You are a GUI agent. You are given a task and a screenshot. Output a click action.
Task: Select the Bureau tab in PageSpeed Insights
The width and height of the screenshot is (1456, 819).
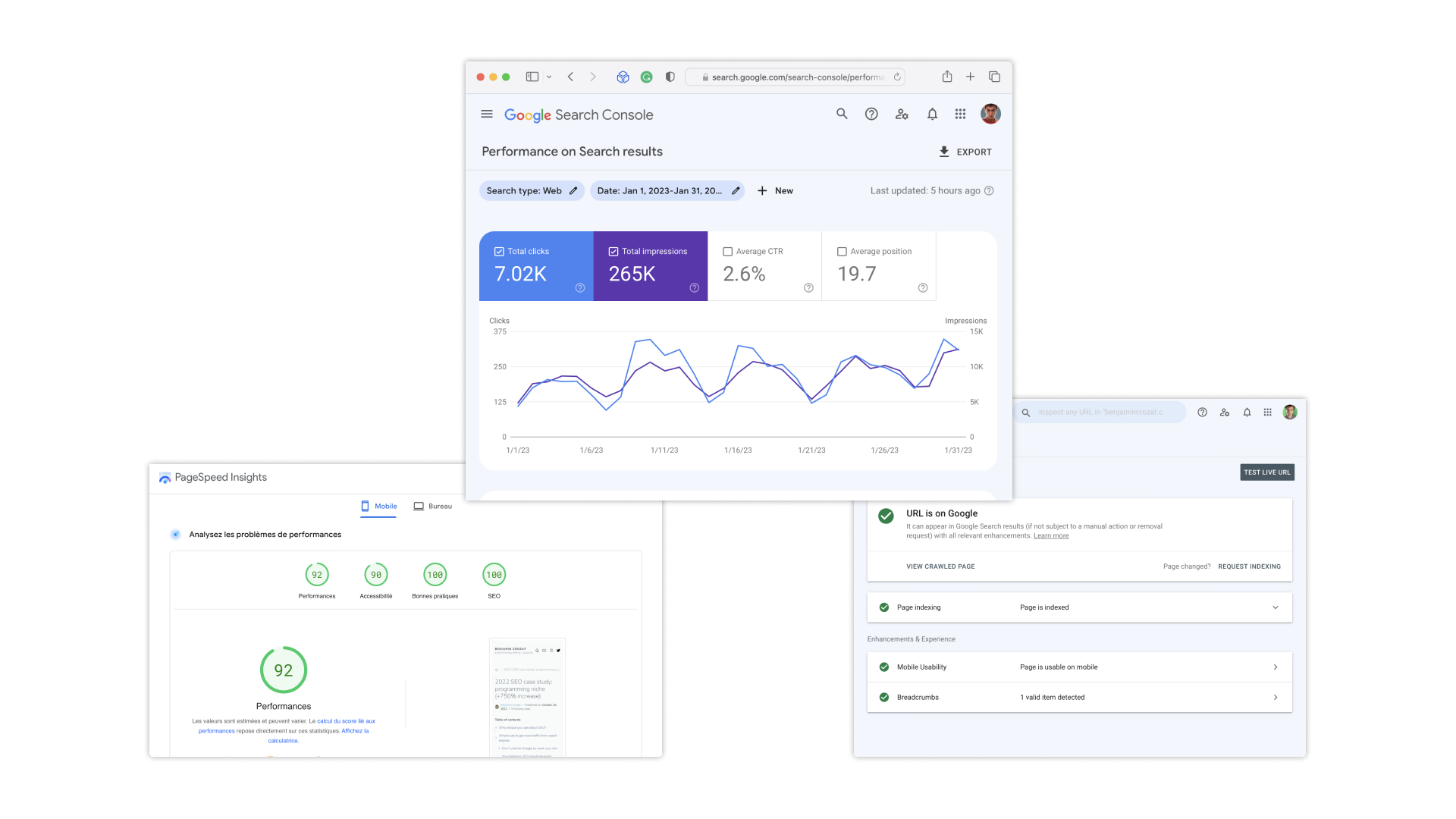click(440, 506)
